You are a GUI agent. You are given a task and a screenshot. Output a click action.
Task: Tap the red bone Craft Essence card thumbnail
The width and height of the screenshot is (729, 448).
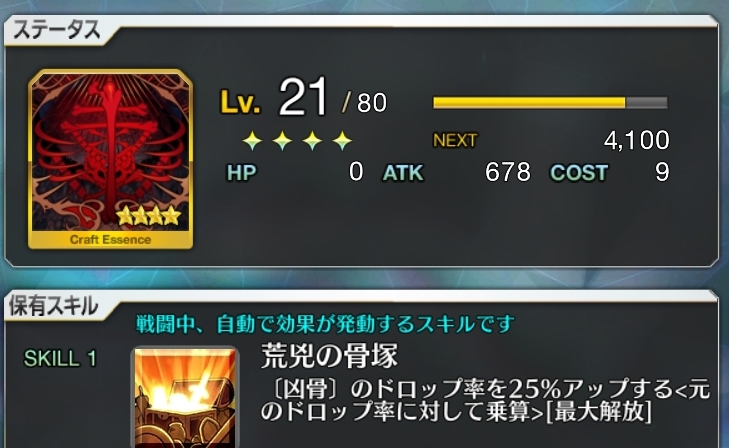pos(111,159)
